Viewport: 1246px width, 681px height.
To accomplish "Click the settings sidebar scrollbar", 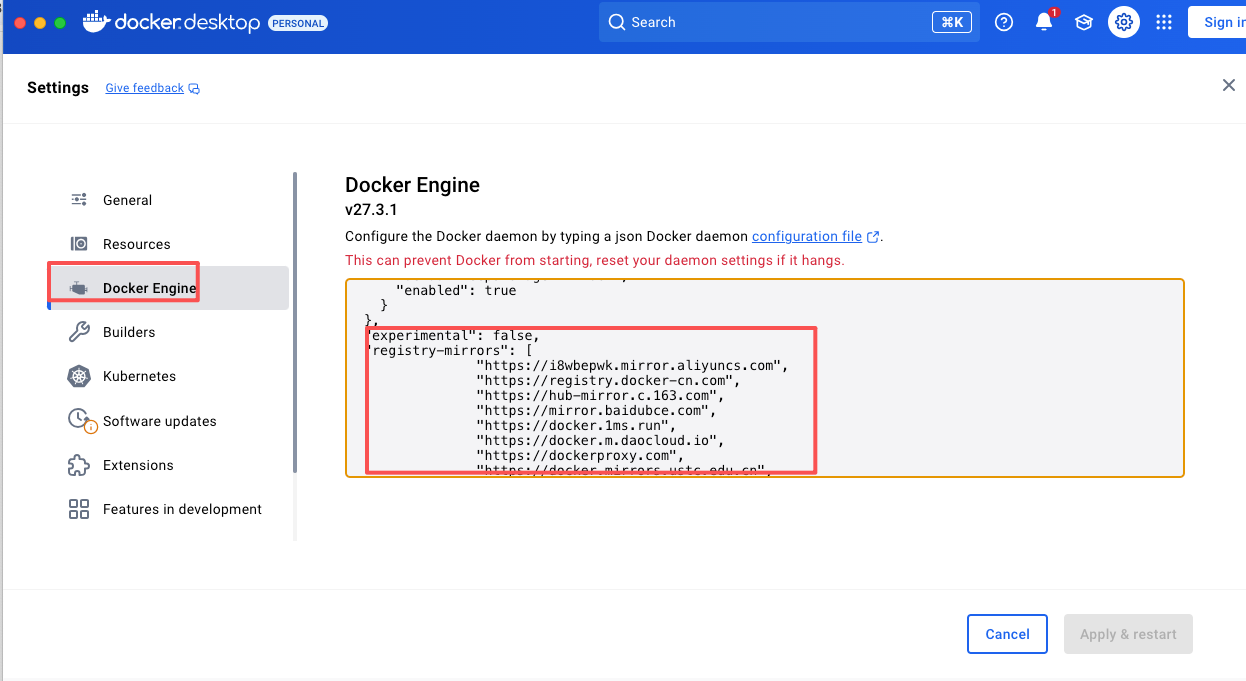I will click(295, 322).
